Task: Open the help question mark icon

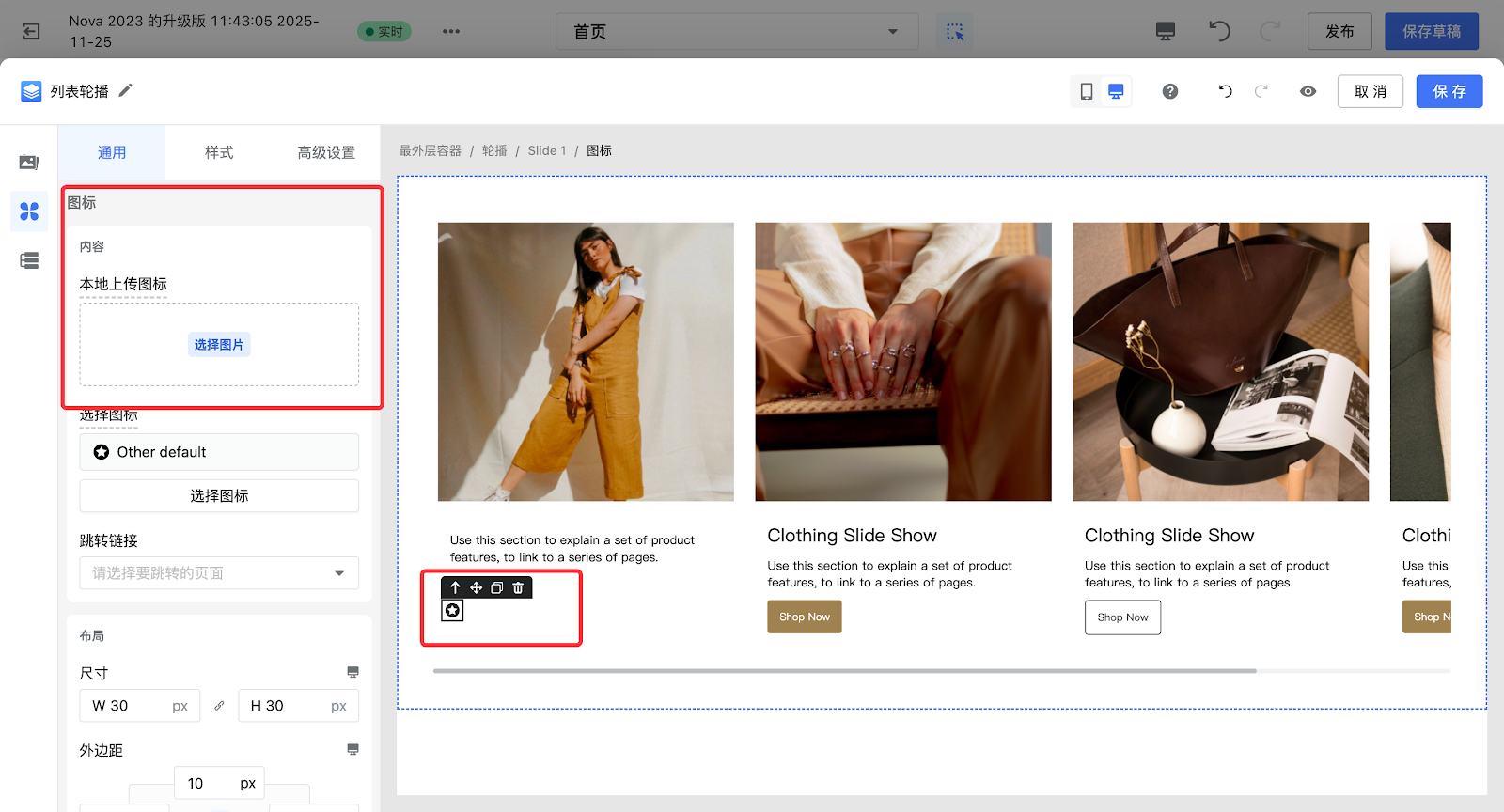Action: click(1170, 91)
